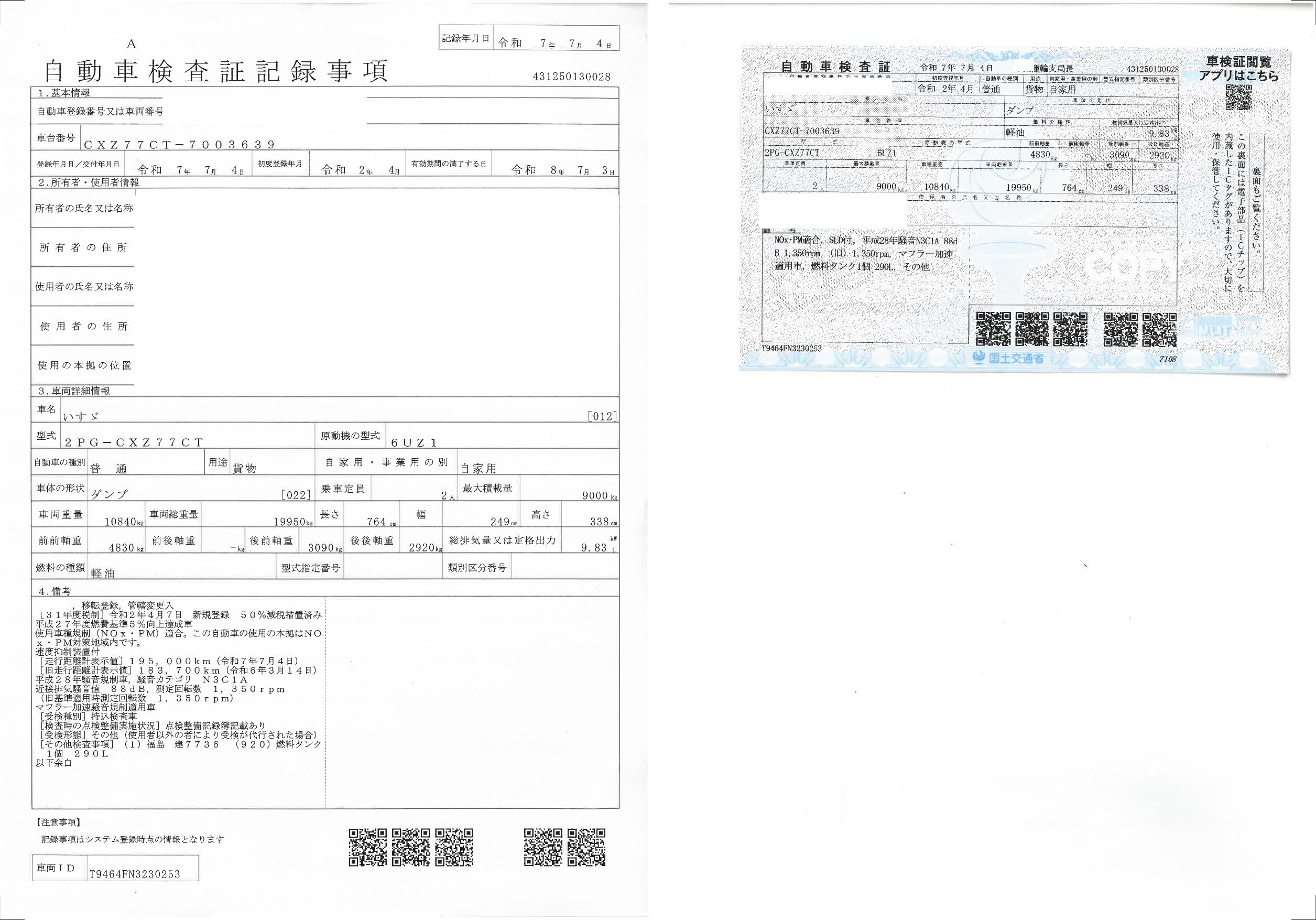Select the note 記録事項はシステム登録時点の情報となります
1316x920 pixels.
click(133, 839)
